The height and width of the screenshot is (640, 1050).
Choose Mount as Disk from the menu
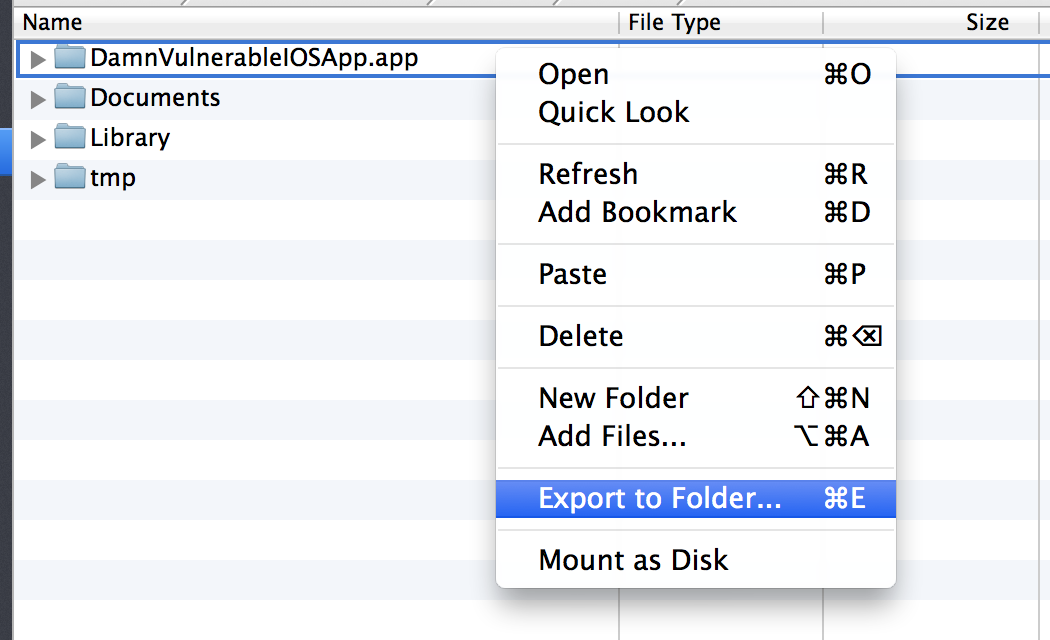(x=696, y=560)
